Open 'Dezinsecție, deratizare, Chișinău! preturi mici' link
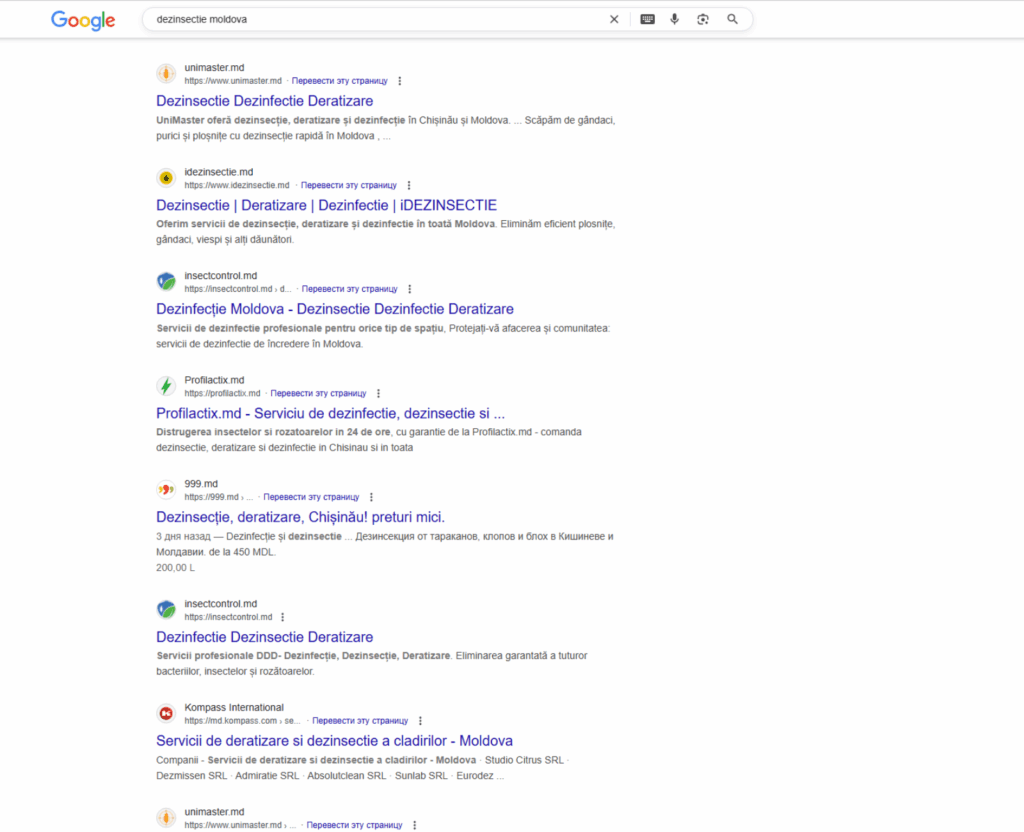 tap(300, 517)
